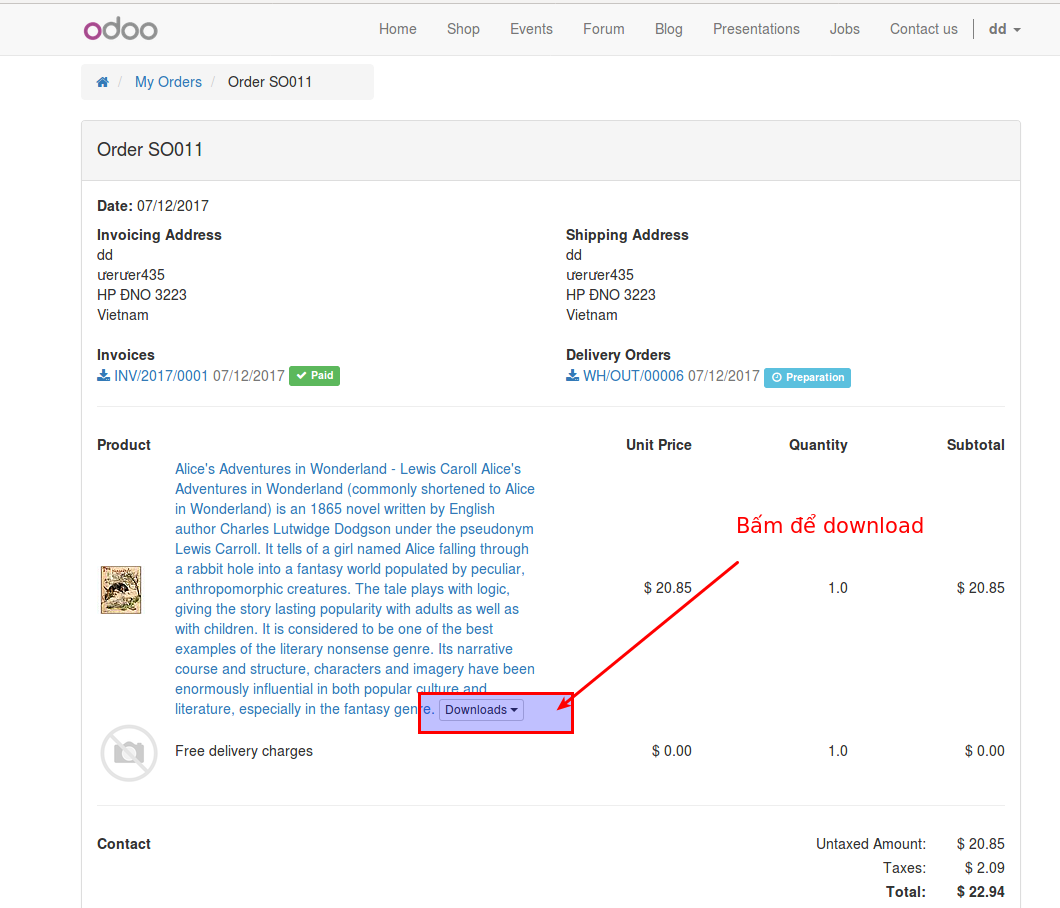Viewport: 1060px width, 908px height.
Task: Click the Alice book subtotal $ 20.85
Action: pyautogui.click(x=980, y=588)
